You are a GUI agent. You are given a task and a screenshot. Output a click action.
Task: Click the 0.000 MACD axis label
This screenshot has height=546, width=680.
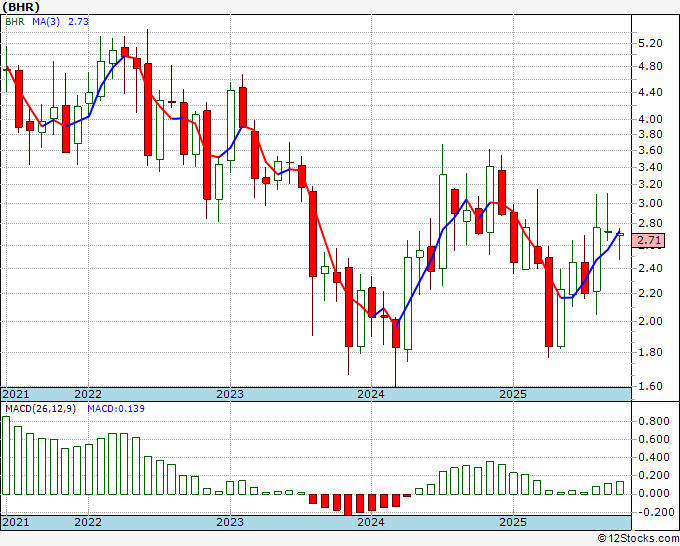point(653,494)
